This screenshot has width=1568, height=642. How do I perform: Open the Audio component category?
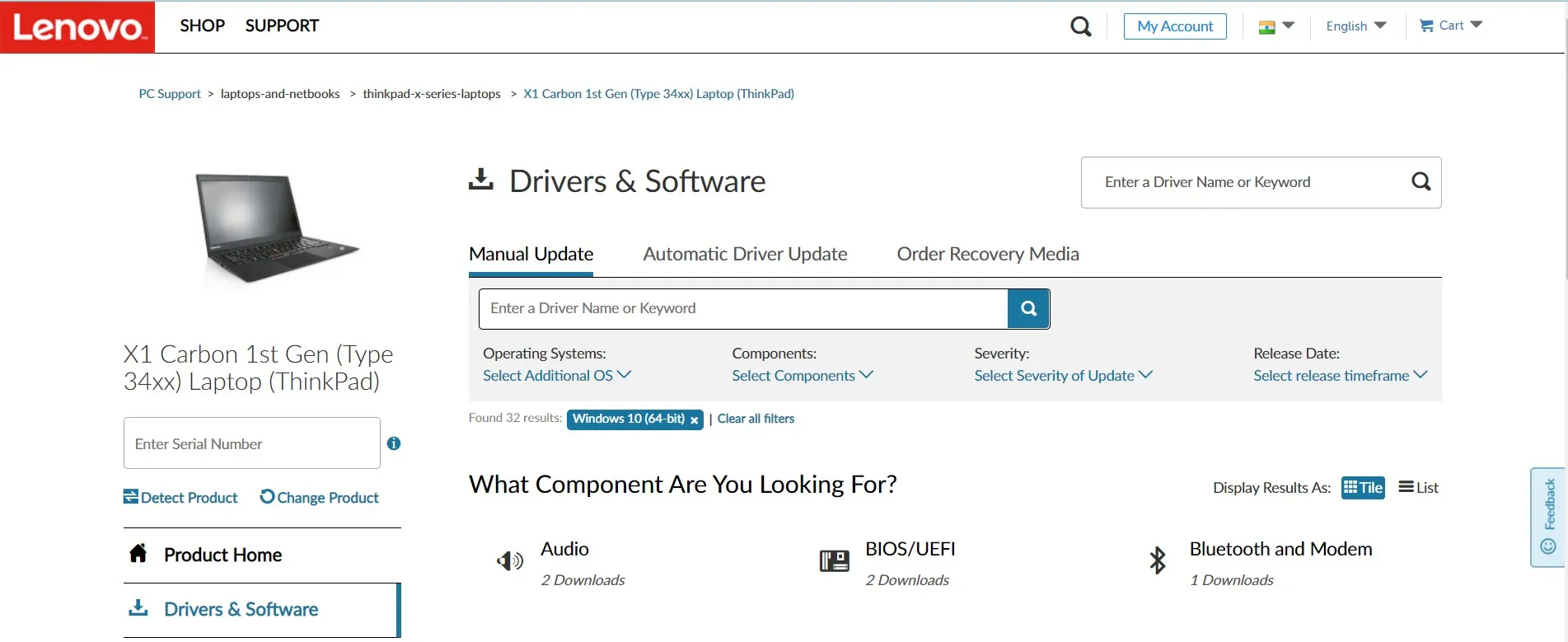tap(564, 549)
